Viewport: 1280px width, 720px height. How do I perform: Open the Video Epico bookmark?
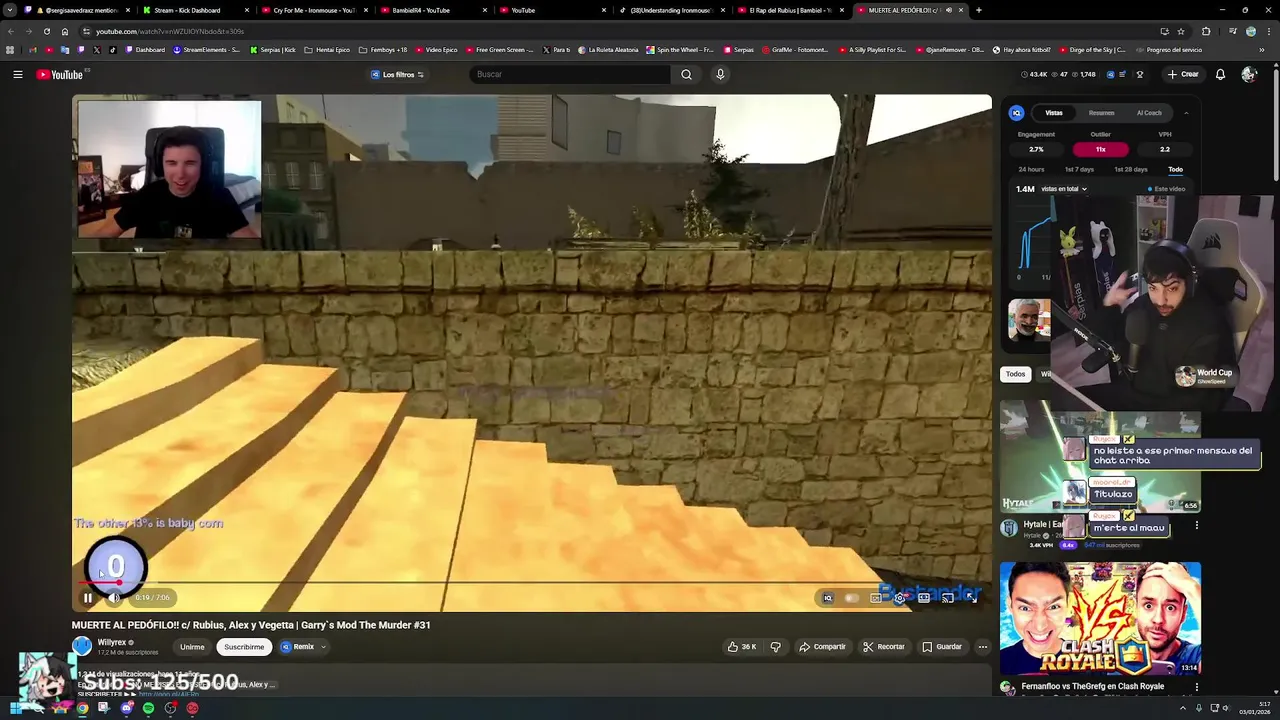435,49
